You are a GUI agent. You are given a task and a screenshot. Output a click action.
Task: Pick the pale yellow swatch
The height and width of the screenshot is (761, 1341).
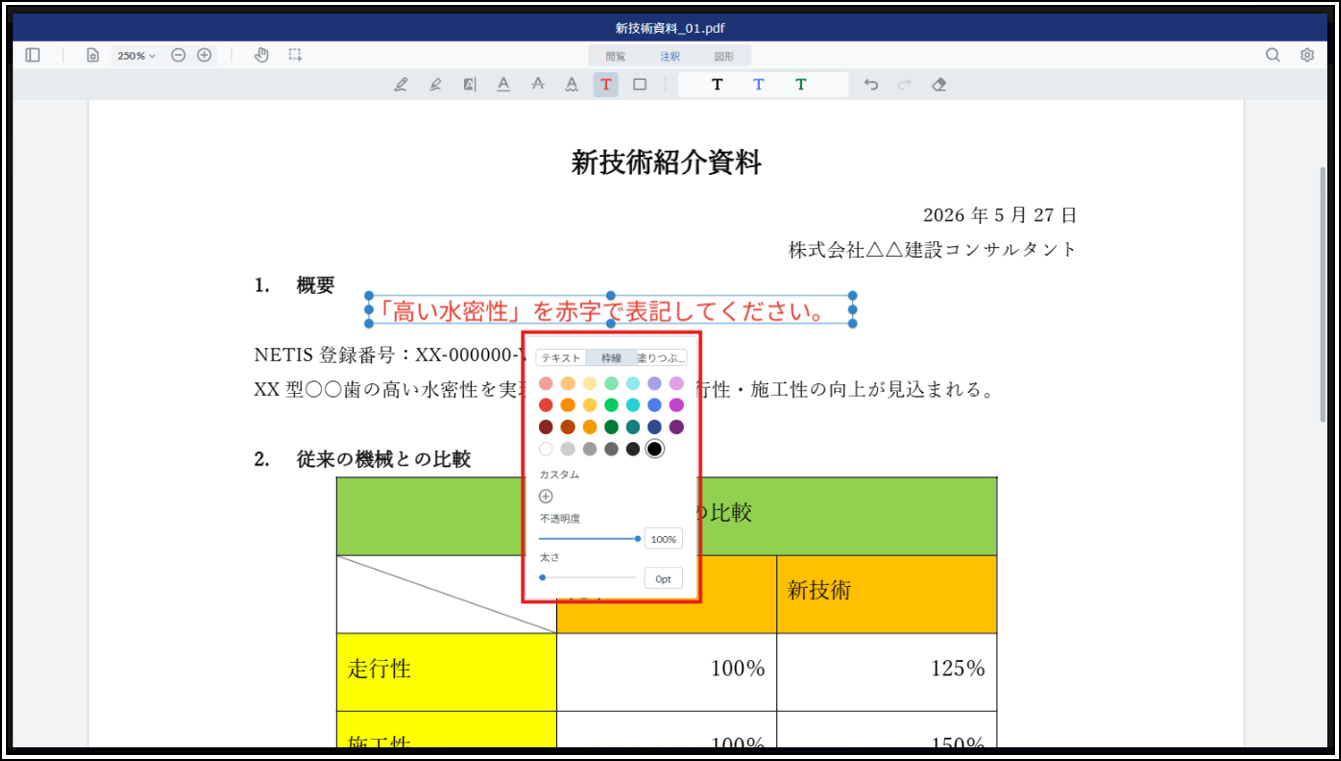coord(590,383)
